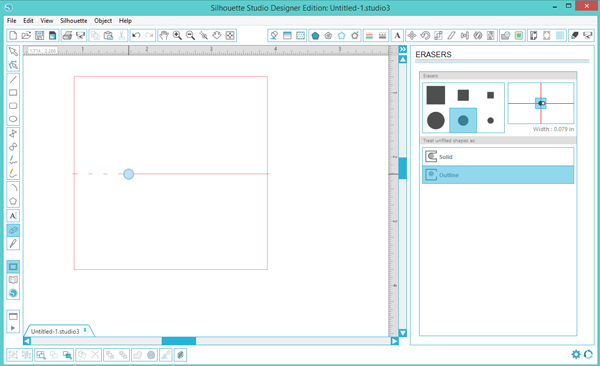Choose the Select arrow tool
The width and height of the screenshot is (600, 366).
tap(13, 52)
